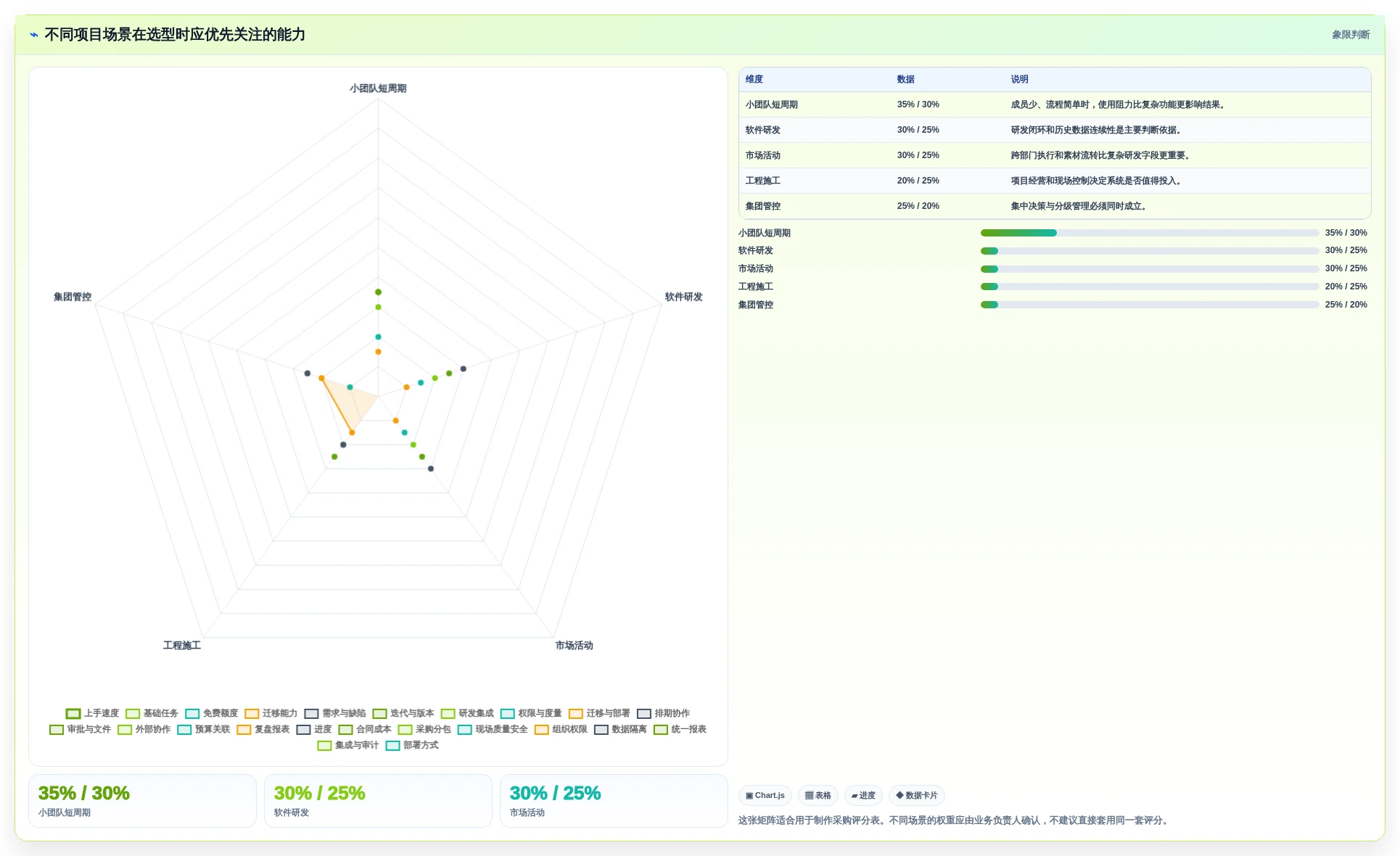Image resolution: width=1400 pixels, height=856 pixels.
Task: Open the 35% / 30% 小团队短周期 stat card
Action: click(x=142, y=801)
